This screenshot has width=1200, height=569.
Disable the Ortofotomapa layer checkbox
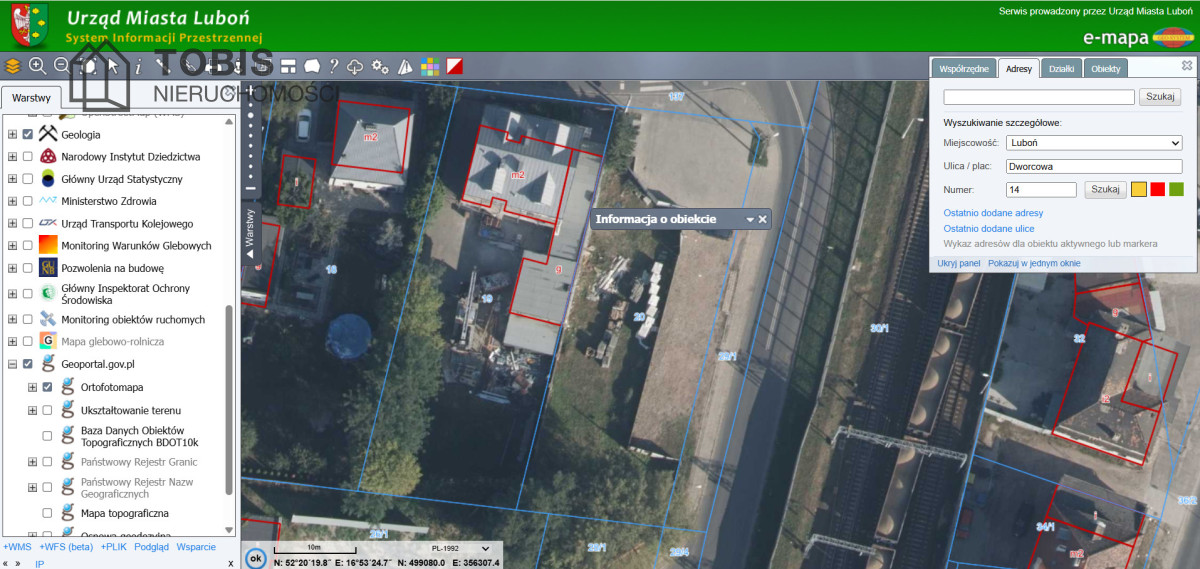pos(47,387)
